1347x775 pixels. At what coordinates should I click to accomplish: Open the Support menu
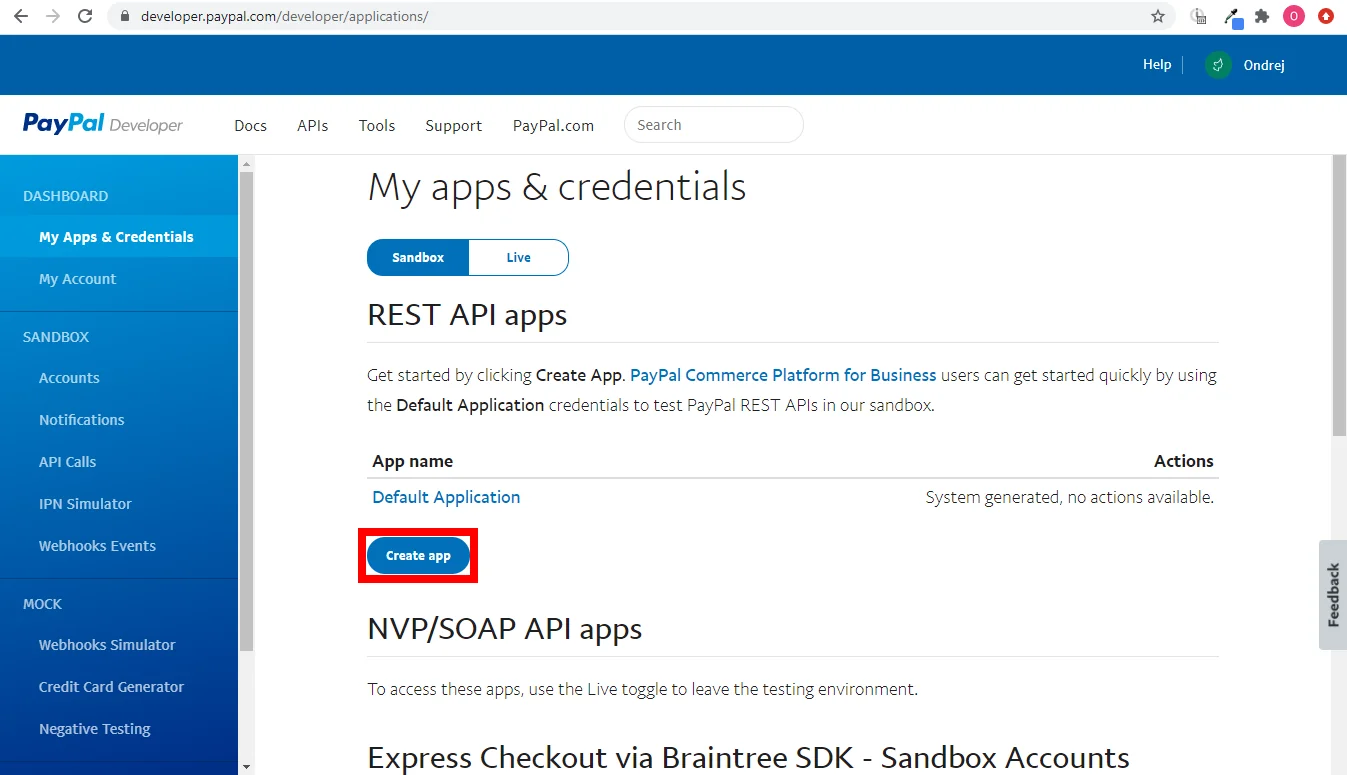[453, 125]
